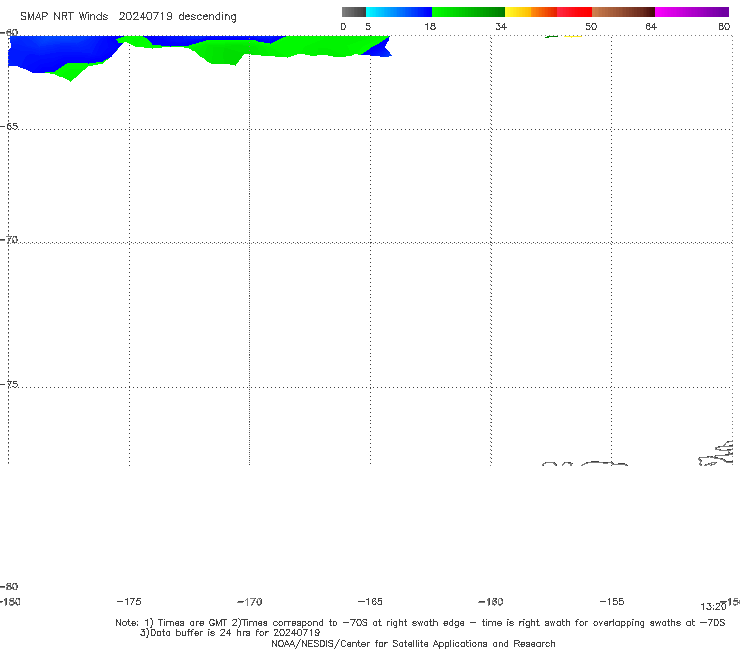Click the color scale label 5
The width and height of the screenshot is (740, 650).
[x=368, y=26]
